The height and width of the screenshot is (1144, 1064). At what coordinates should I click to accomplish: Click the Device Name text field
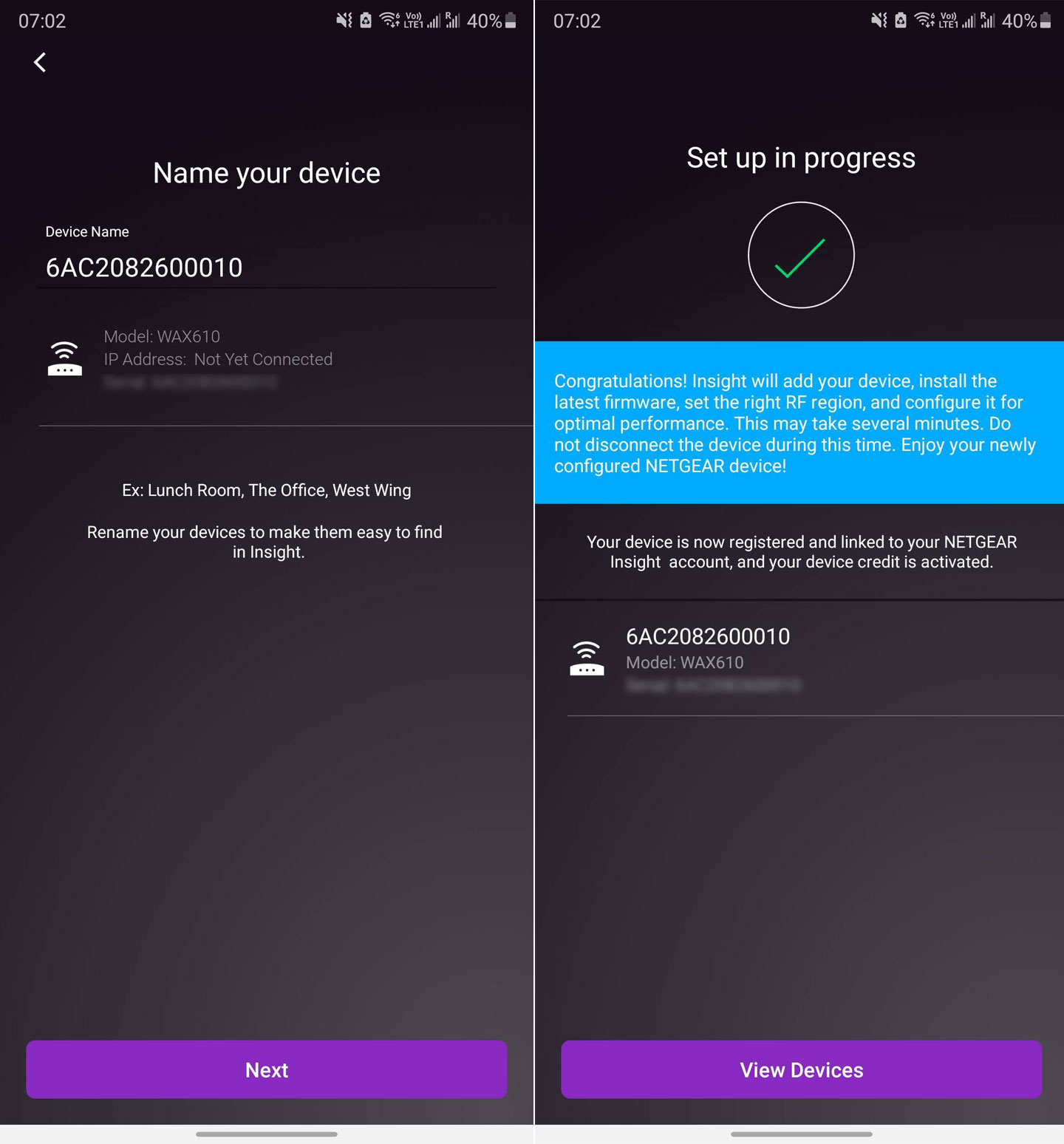(x=266, y=268)
